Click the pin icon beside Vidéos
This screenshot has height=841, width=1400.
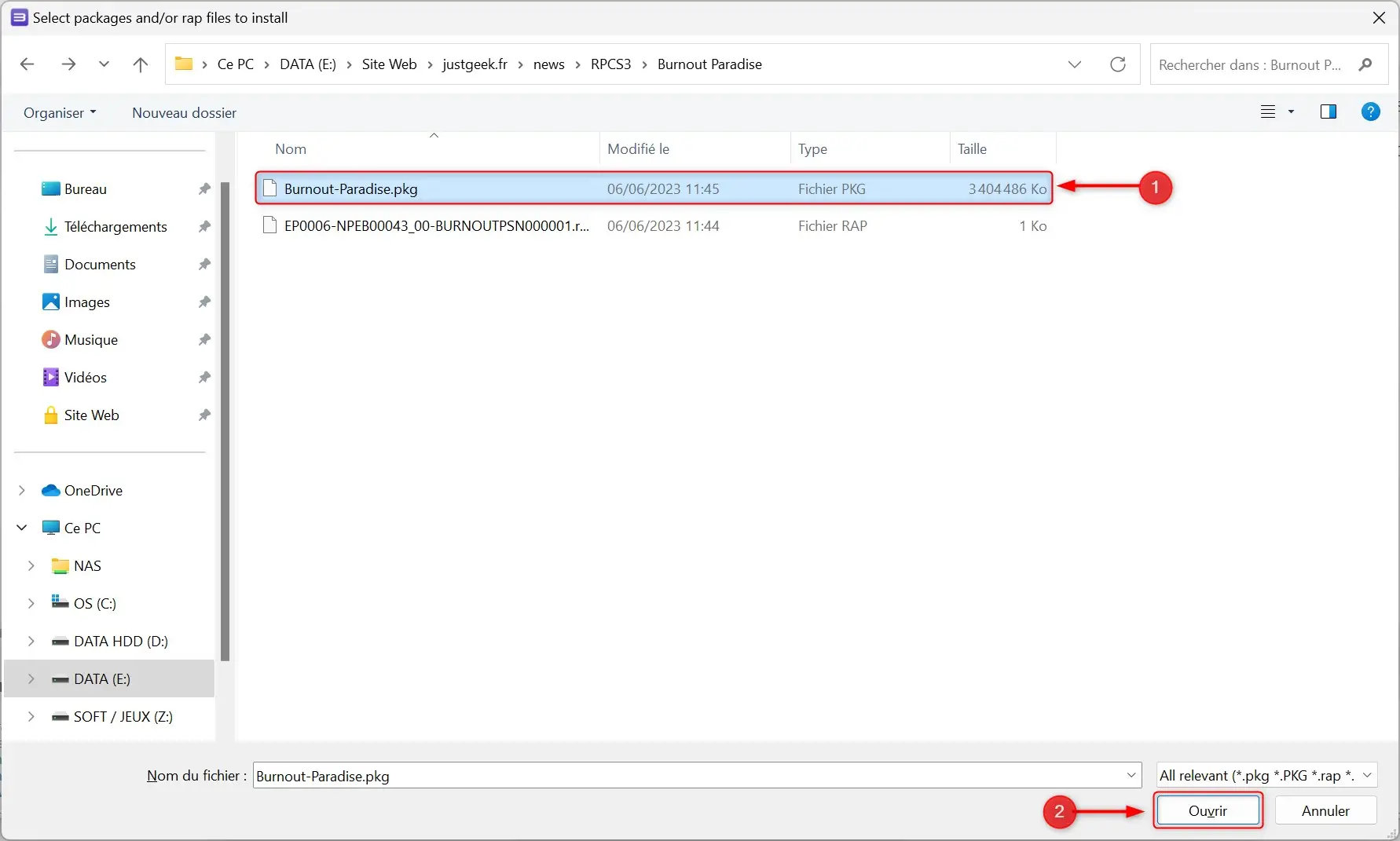click(x=204, y=377)
